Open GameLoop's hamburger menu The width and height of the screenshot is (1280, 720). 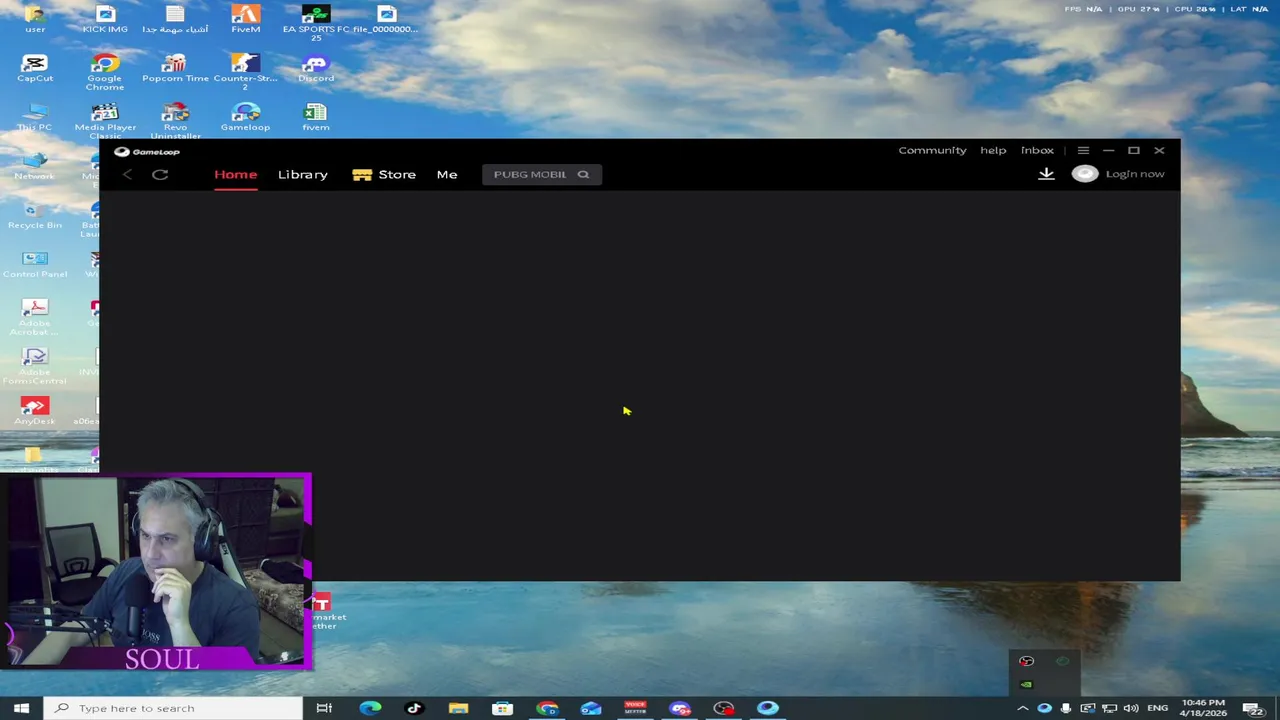click(x=1083, y=150)
